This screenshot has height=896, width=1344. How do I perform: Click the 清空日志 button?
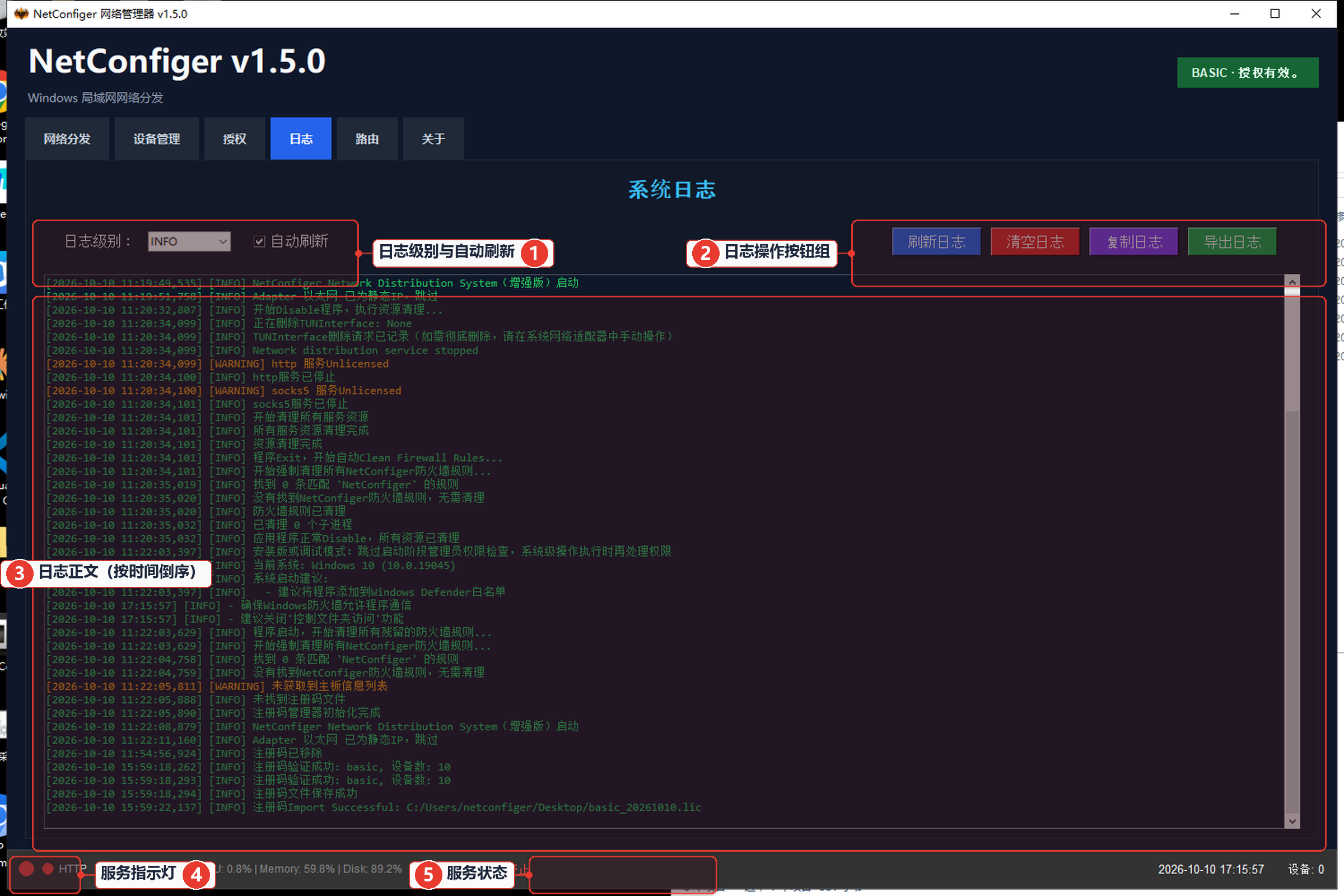pos(1035,242)
